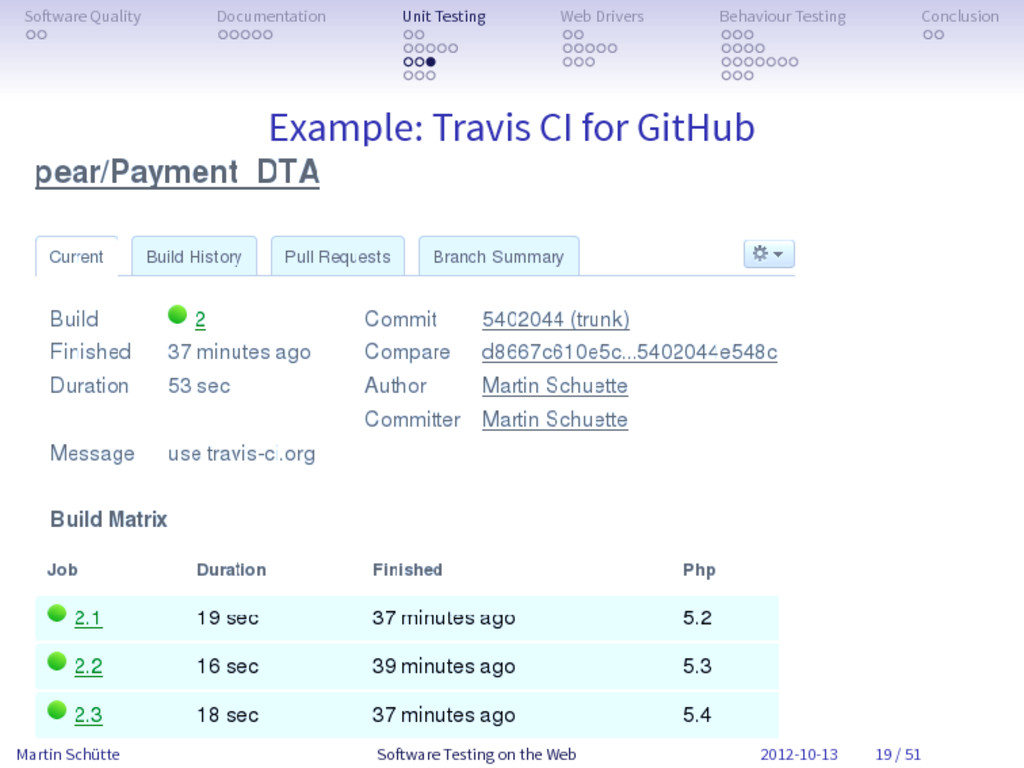Click the 'use travis-ci.org' message text
Screen dimensions: 1024x768
point(241,454)
